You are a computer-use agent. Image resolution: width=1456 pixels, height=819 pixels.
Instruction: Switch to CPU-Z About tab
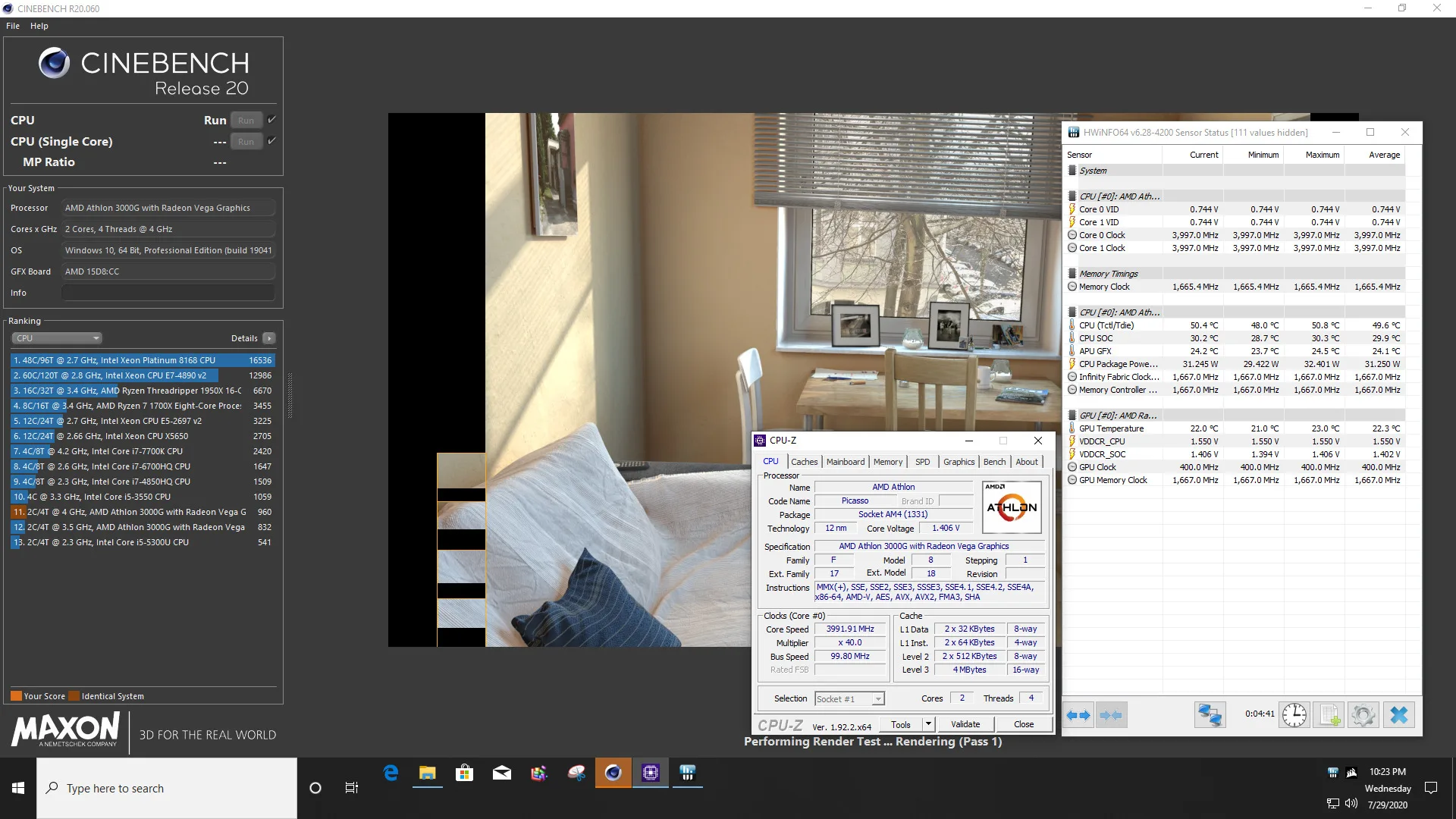pos(1027,462)
